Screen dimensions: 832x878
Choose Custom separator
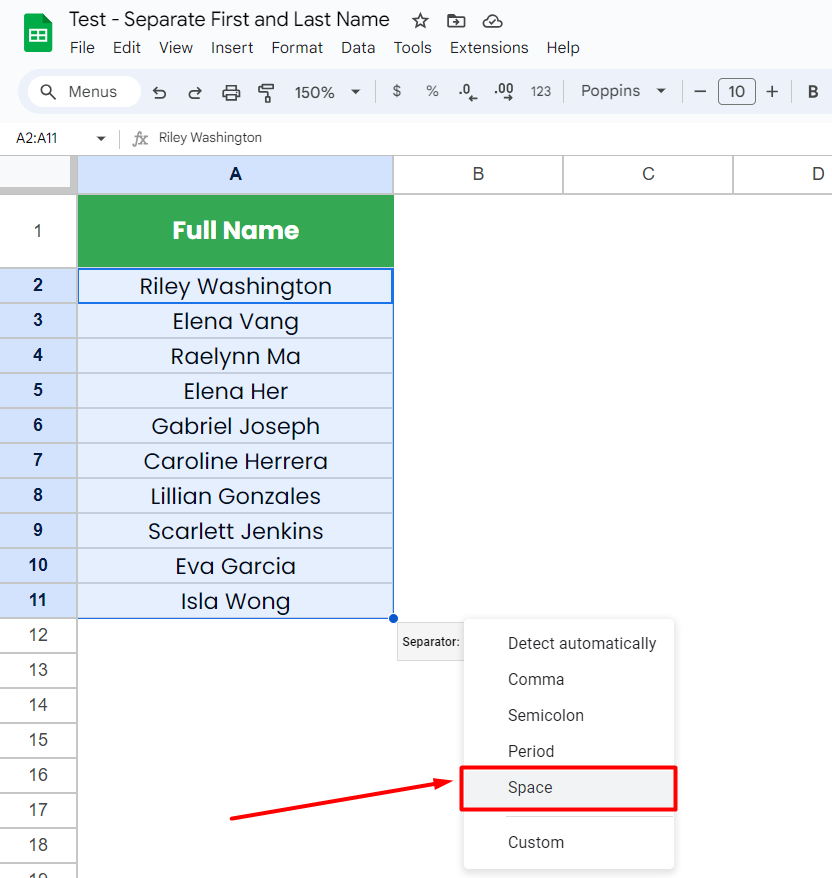[x=569, y=842]
